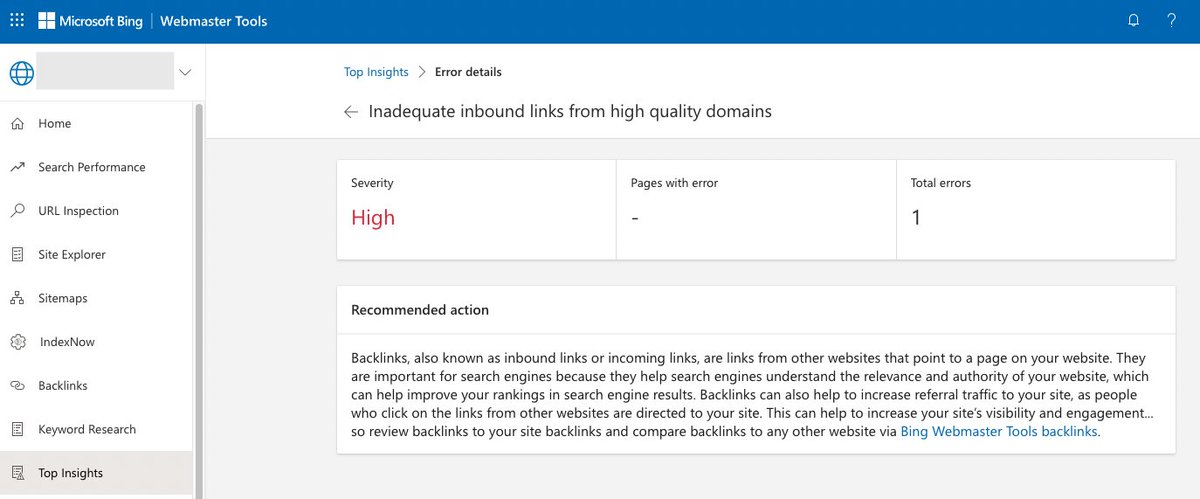Image resolution: width=1200 pixels, height=499 pixels.
Task: Click the Total errors value 1
Action: [916, 218]
